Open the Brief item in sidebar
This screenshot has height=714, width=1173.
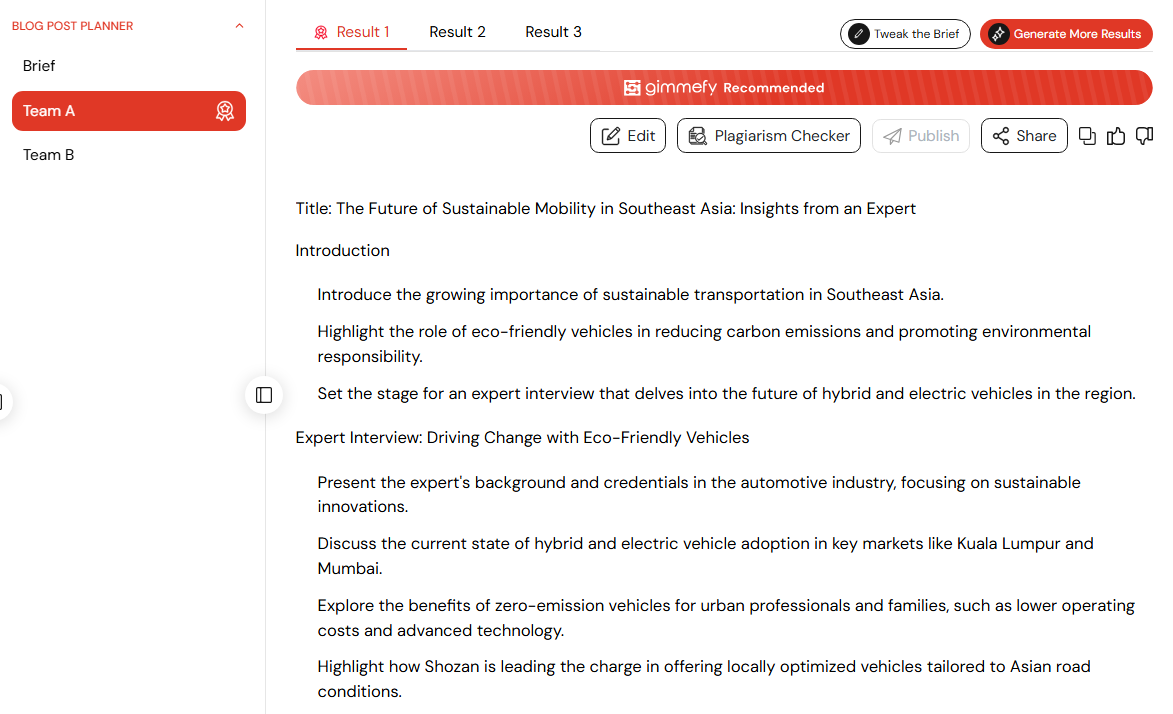pos(39,66)
